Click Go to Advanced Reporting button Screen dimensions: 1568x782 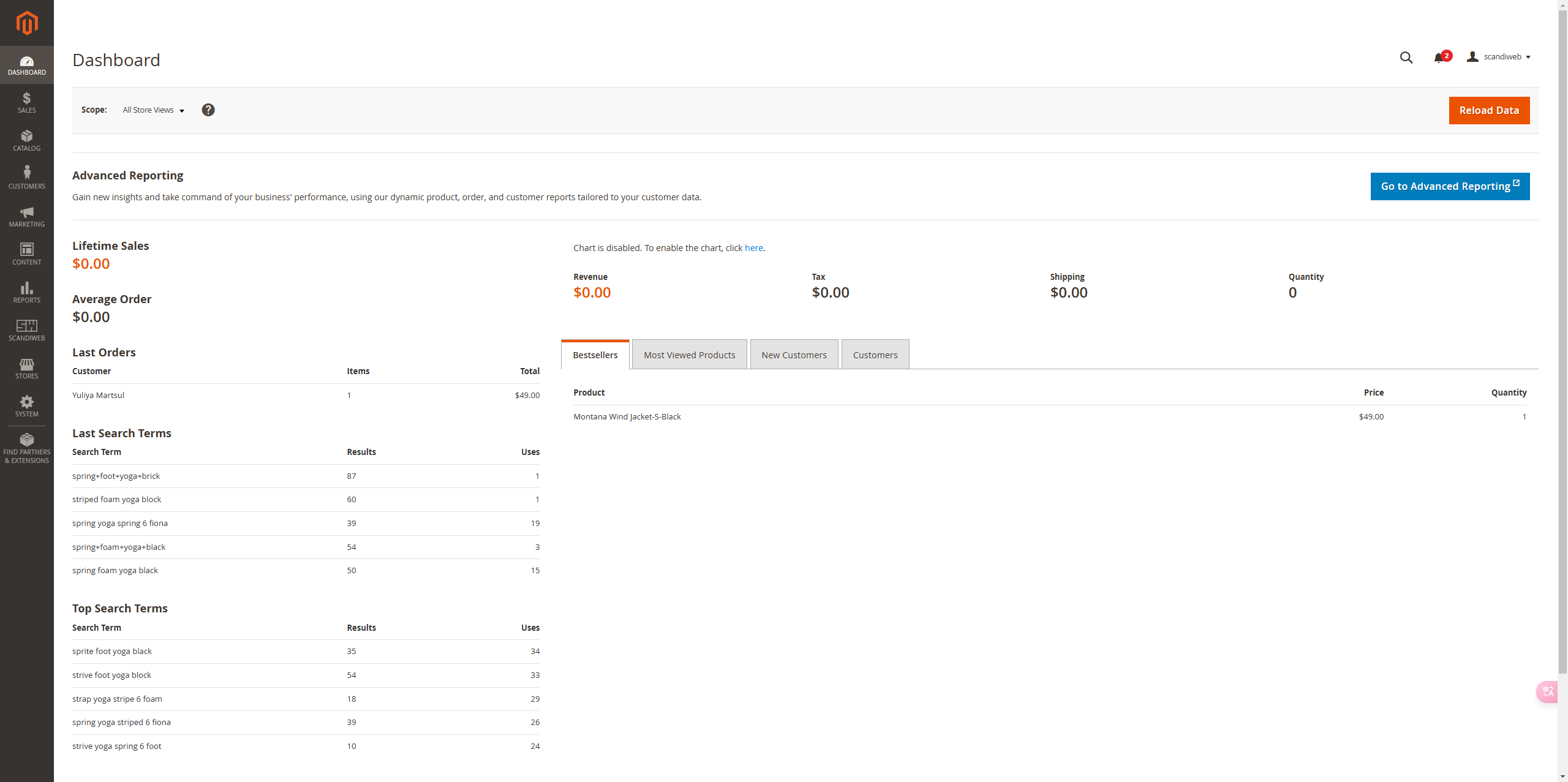[x=1449, y=186]
